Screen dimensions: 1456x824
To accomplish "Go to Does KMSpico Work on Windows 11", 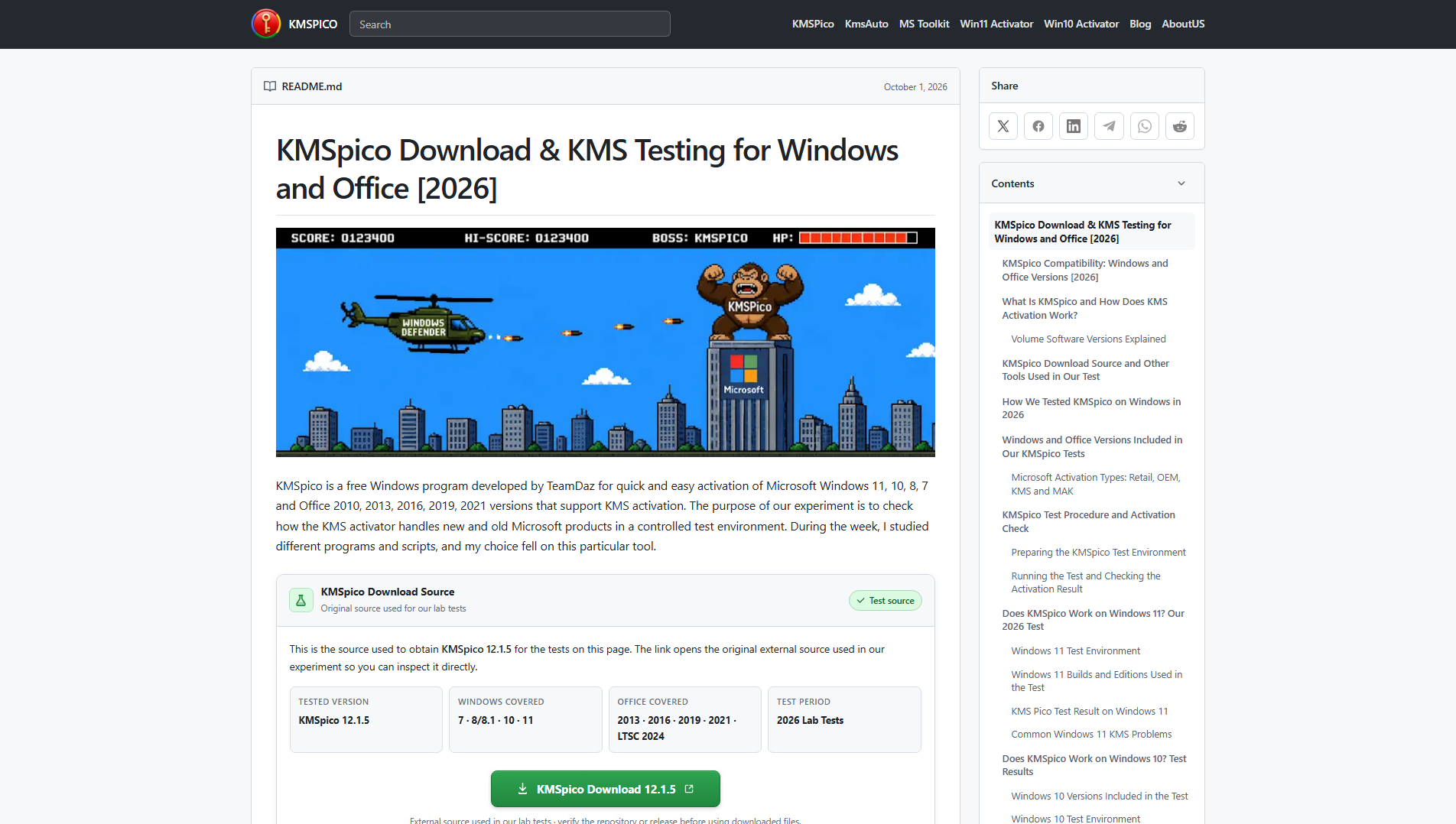I will [1094, 620].
